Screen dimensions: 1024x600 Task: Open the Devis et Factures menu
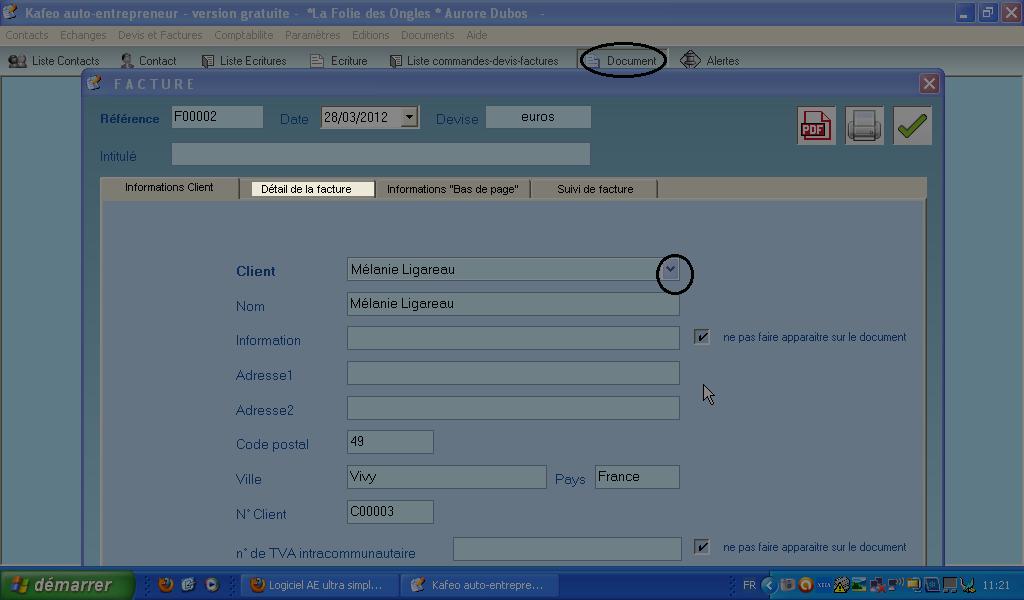(160, 35)
